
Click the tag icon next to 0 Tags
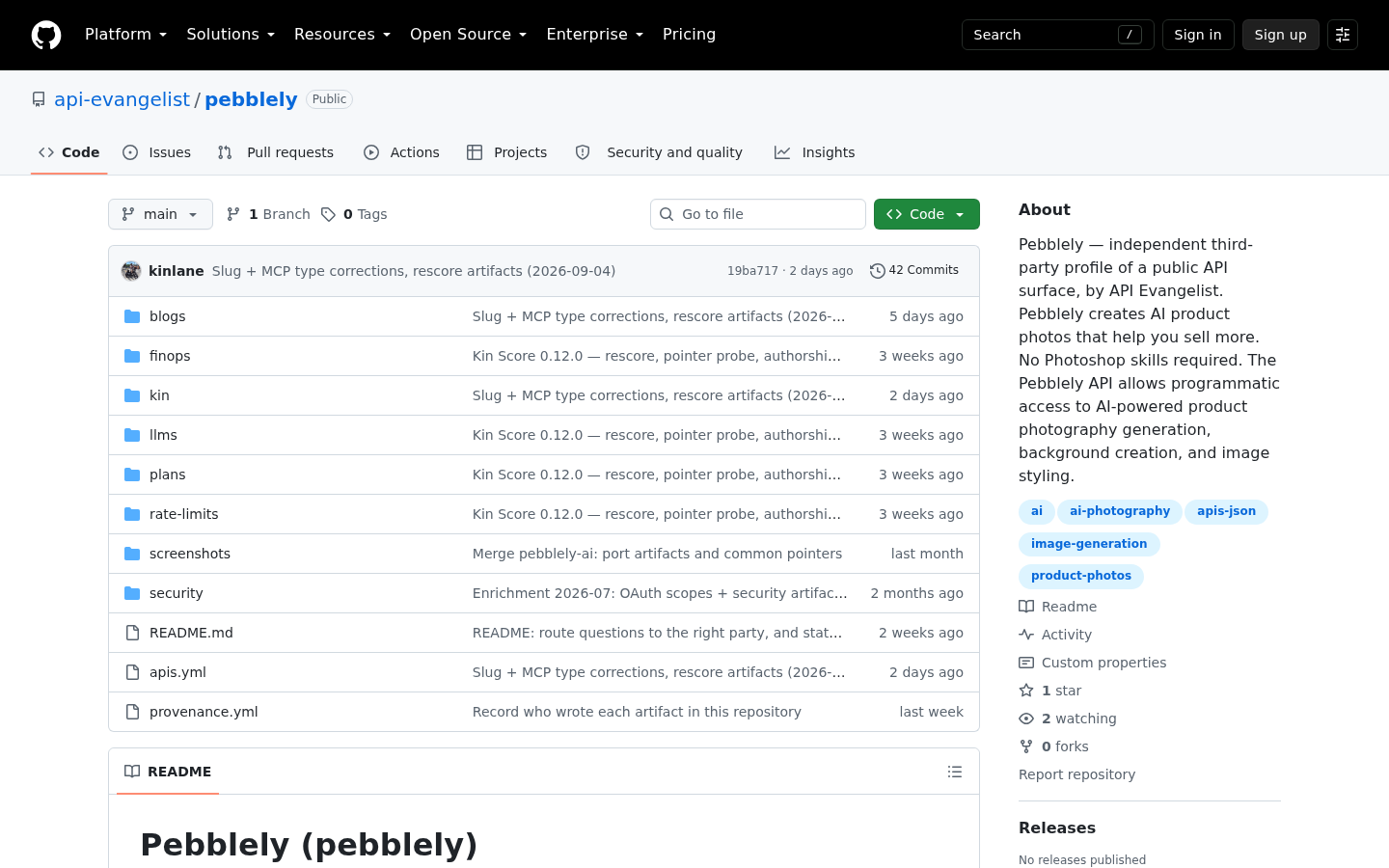pos(328,214)
